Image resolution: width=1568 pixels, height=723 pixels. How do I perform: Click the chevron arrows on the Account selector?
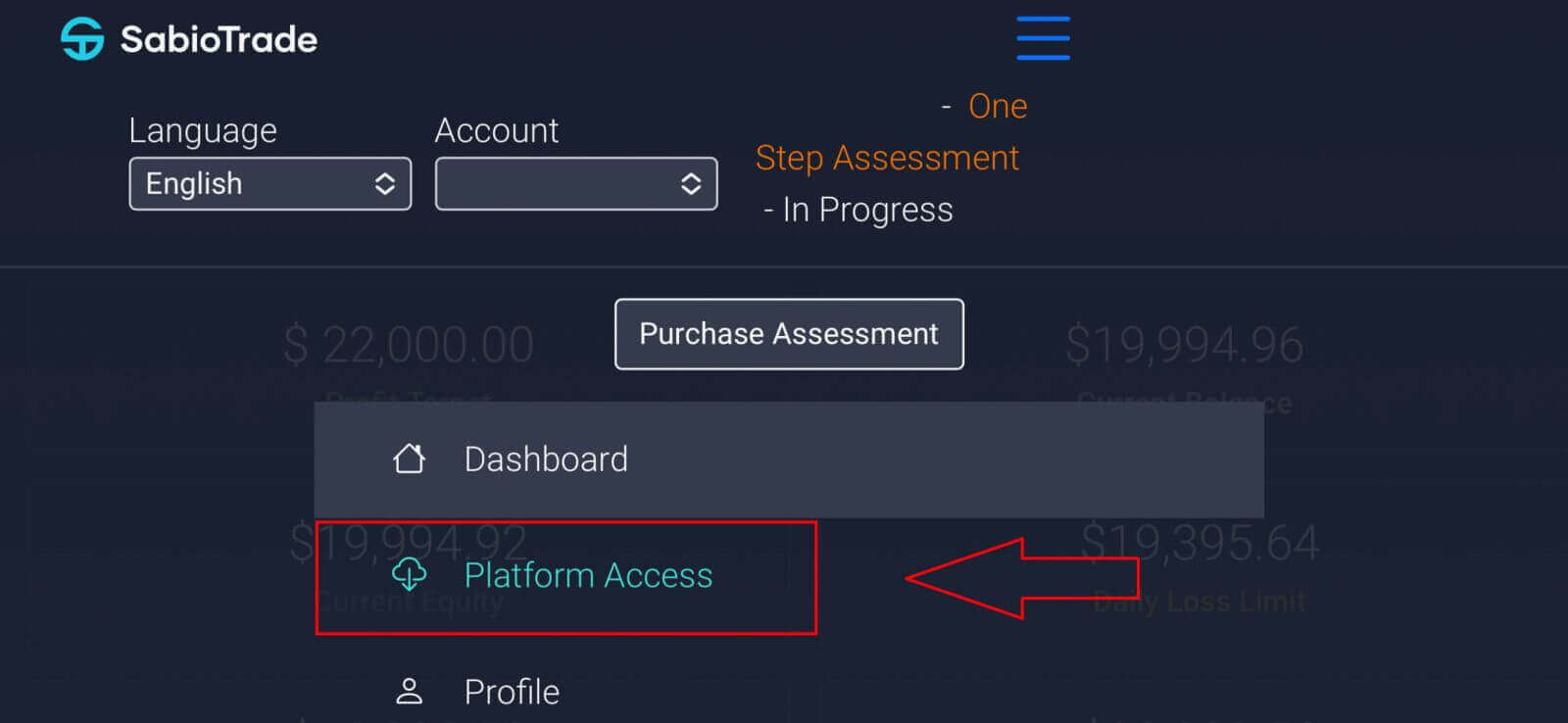click(x=690, y=183)
